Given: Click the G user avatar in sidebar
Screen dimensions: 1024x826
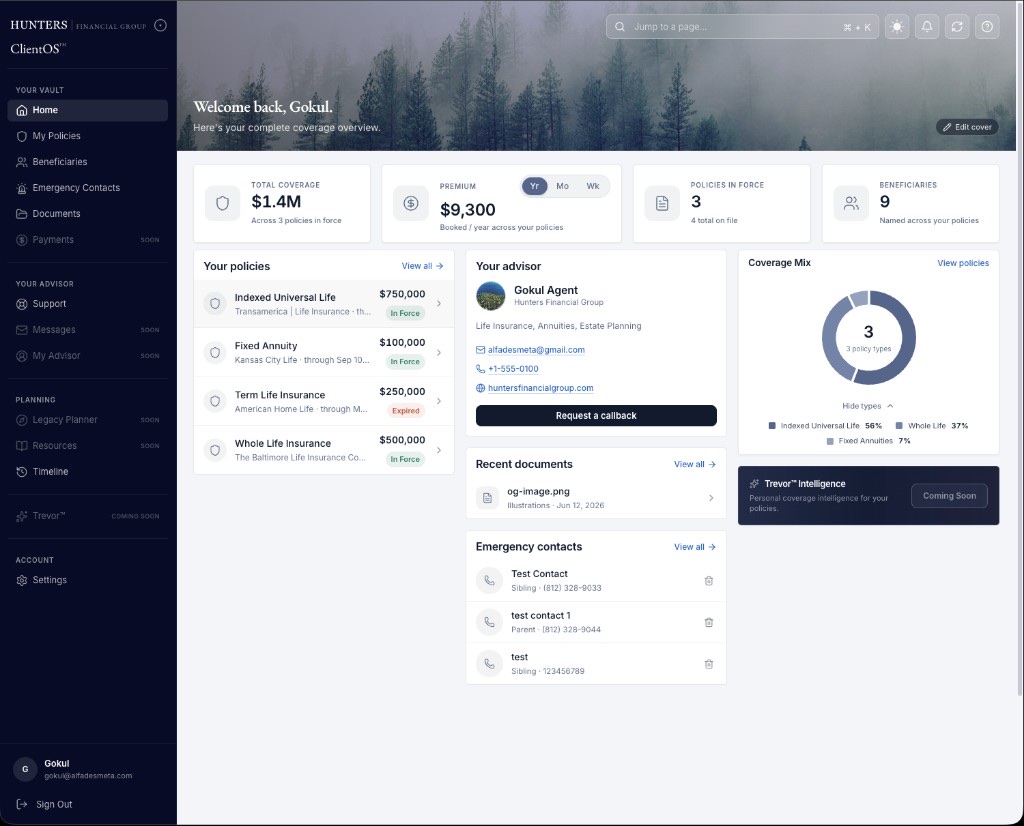Looking at the screenshot, I should point(25,769).
